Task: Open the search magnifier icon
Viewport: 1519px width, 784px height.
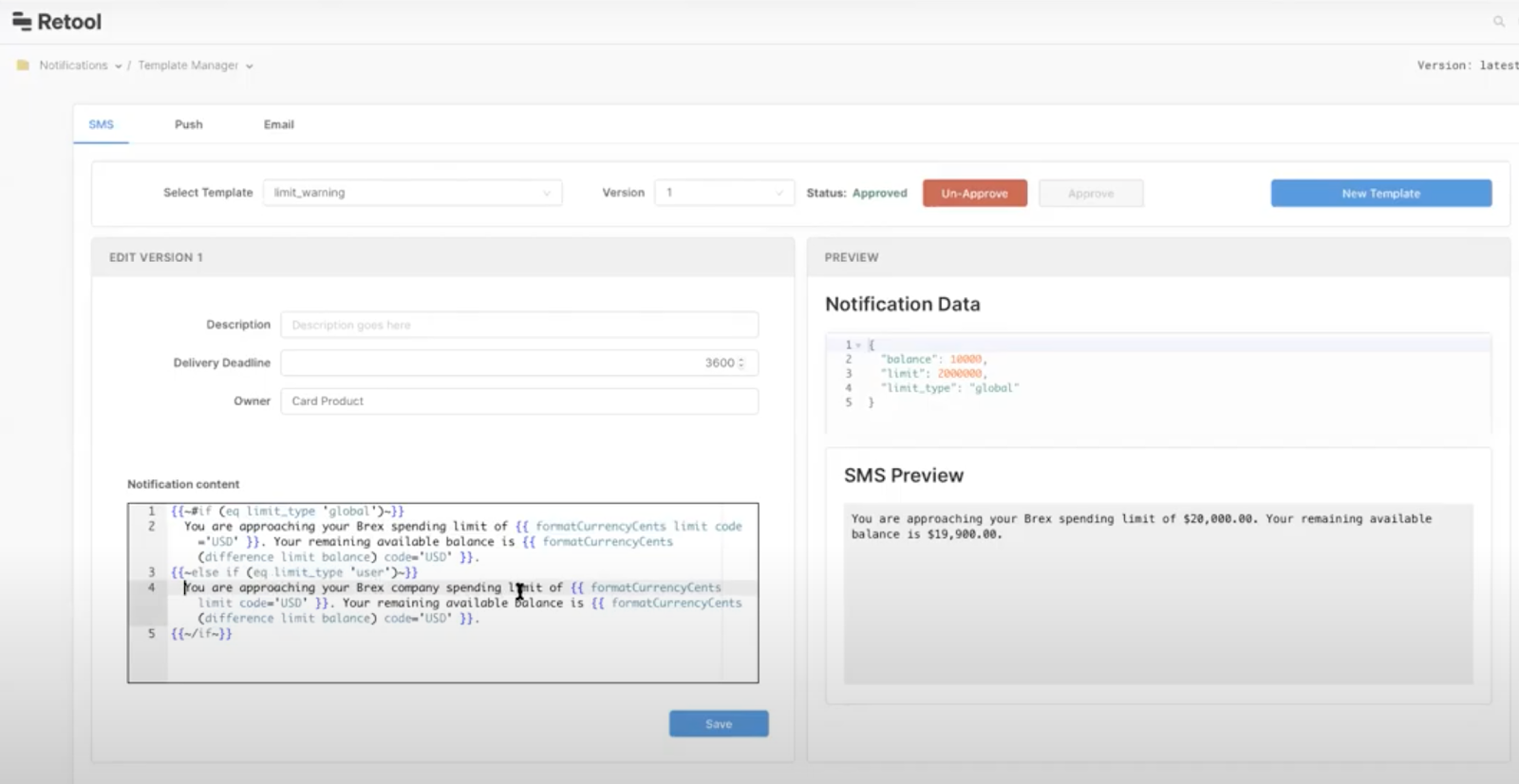Action: (1499, 21)
